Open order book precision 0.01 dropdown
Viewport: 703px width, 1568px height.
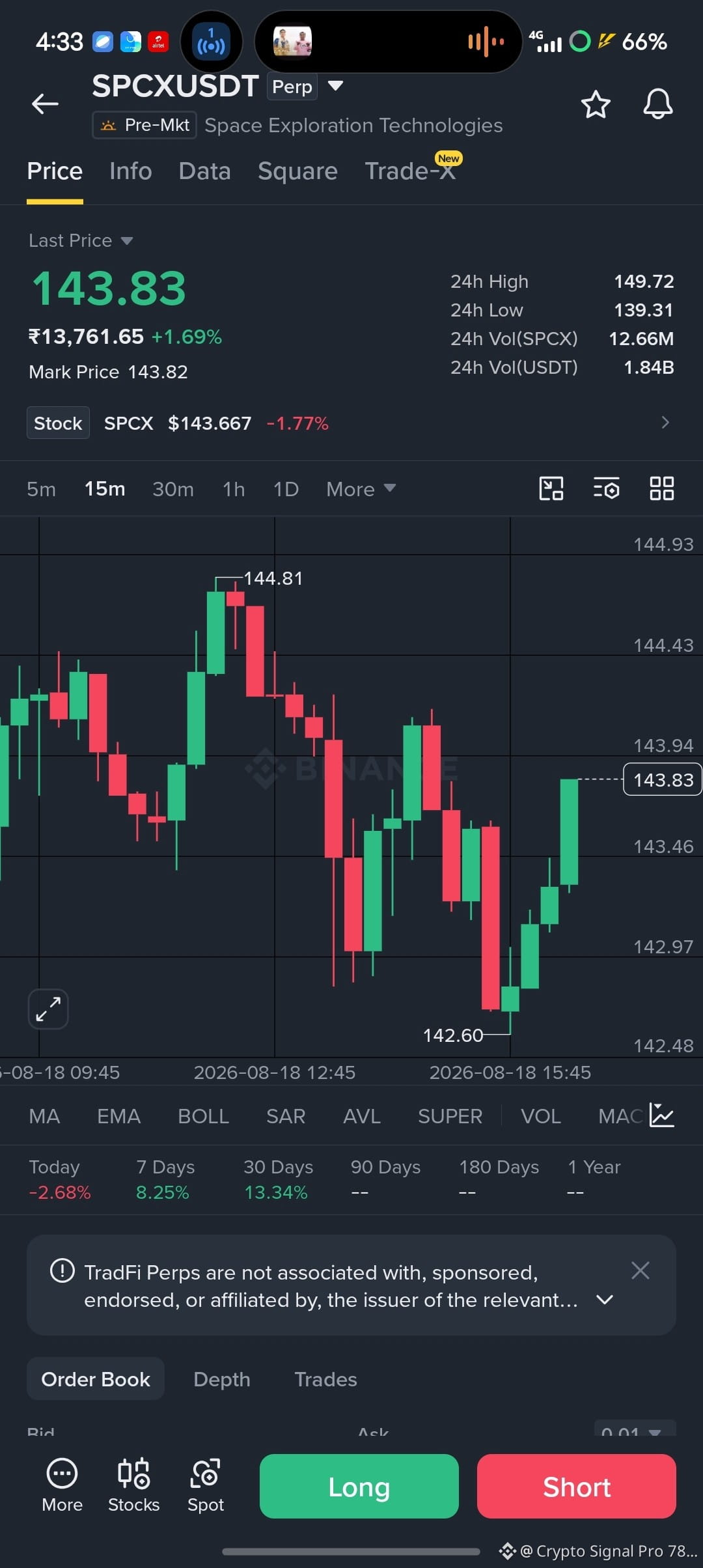pyautogui.click(x=635, y=1429)
